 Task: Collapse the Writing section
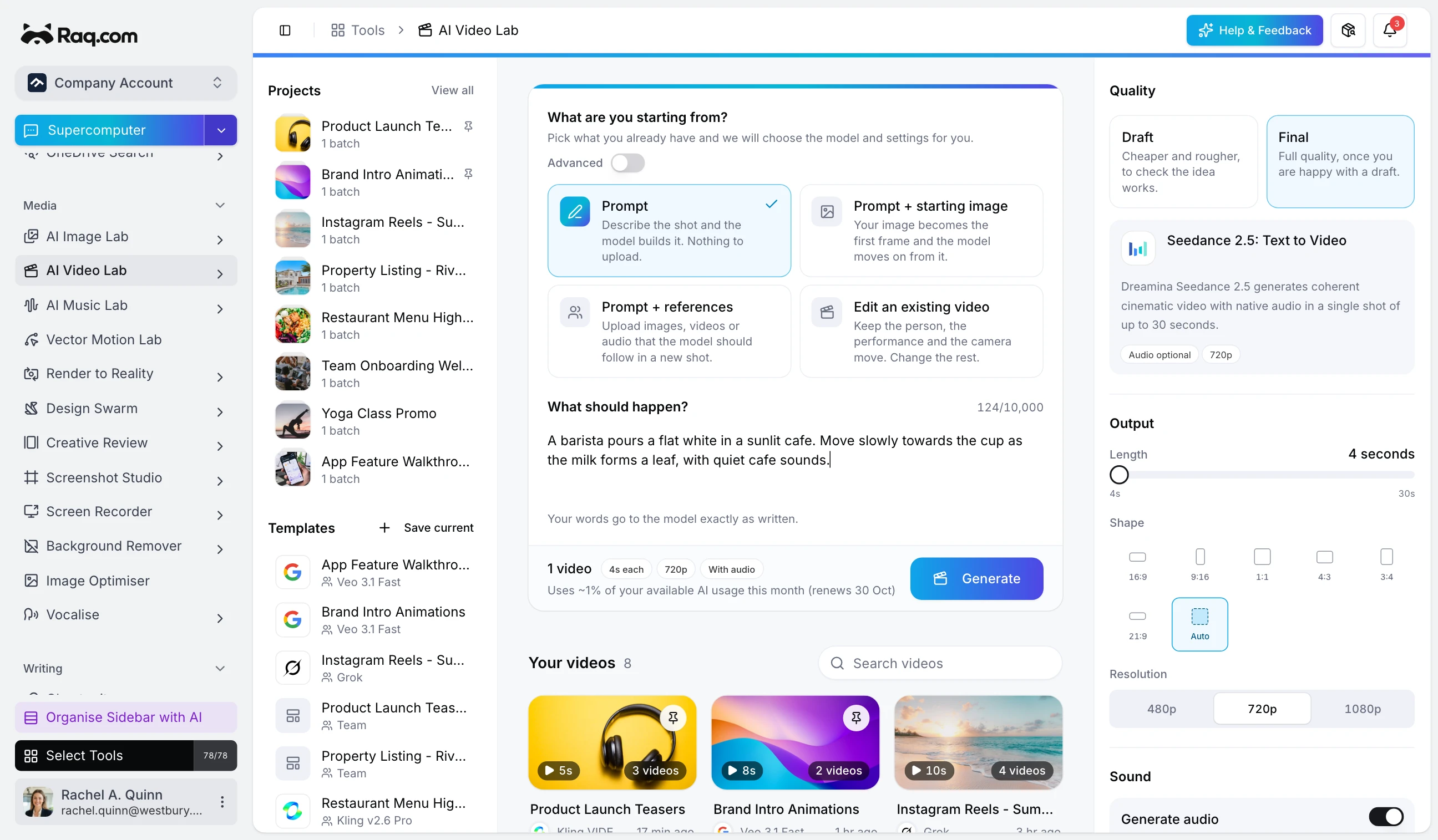[x=220, y=668]
